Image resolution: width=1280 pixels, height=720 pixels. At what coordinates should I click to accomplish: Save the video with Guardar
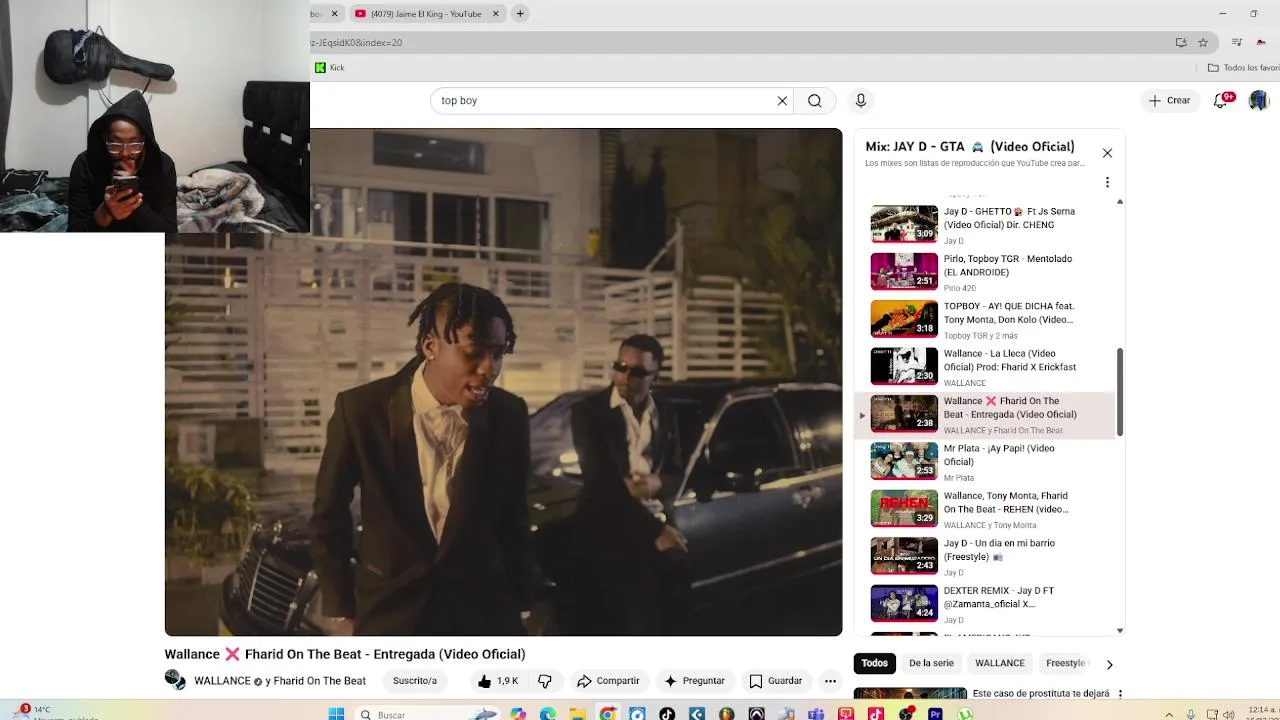point(776,681)
